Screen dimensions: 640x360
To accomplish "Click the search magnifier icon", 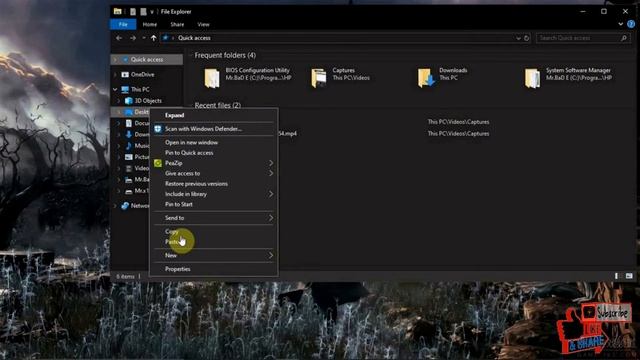I will coord(624,38).
